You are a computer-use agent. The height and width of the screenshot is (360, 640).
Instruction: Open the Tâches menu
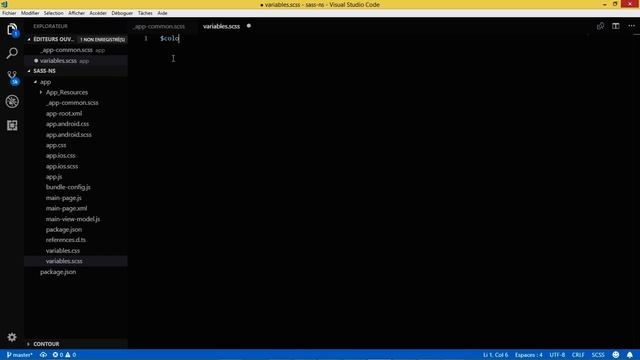tap(145, 13)
